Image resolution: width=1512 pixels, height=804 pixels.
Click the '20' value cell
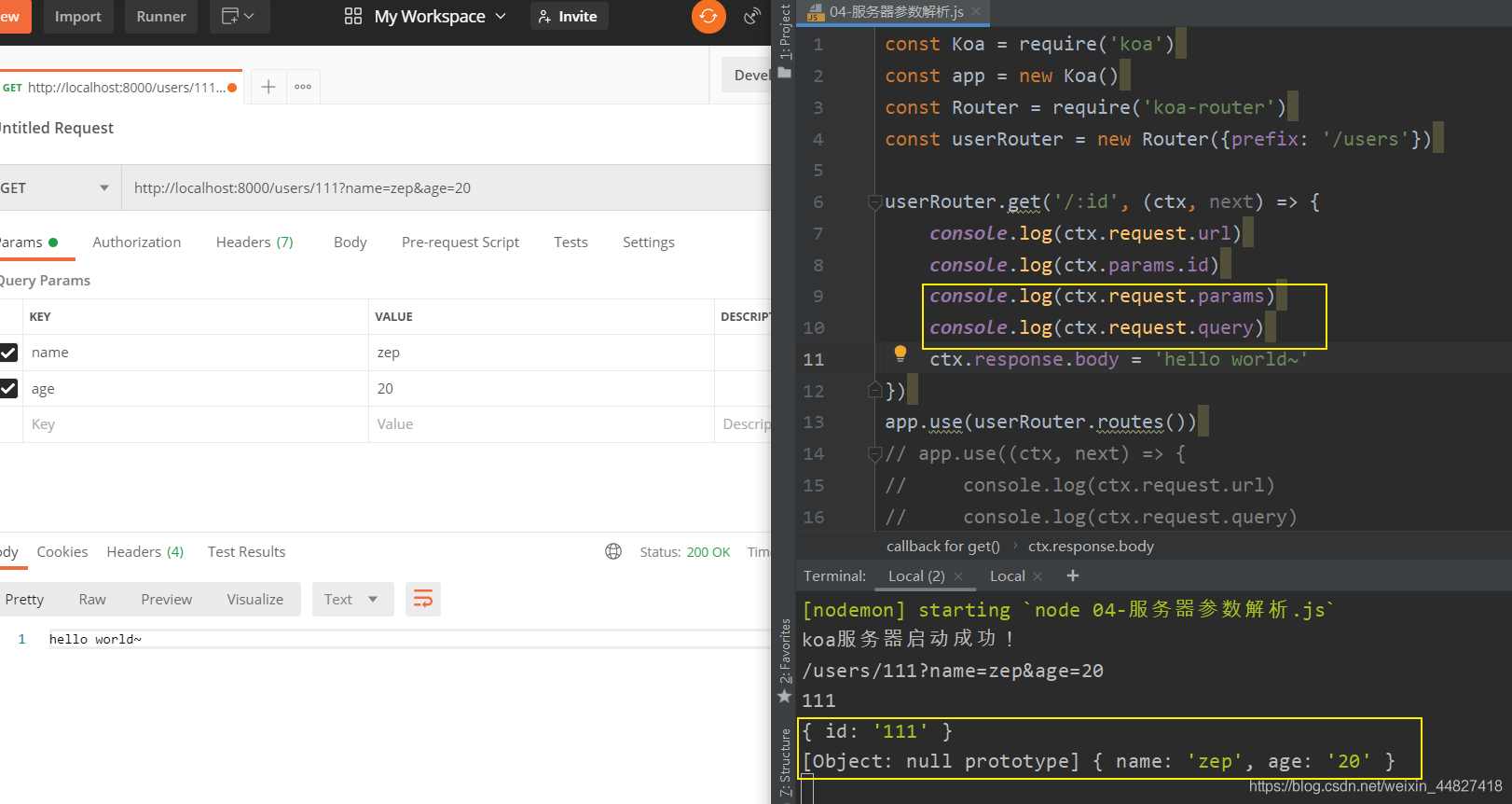(x=541, y=388)
